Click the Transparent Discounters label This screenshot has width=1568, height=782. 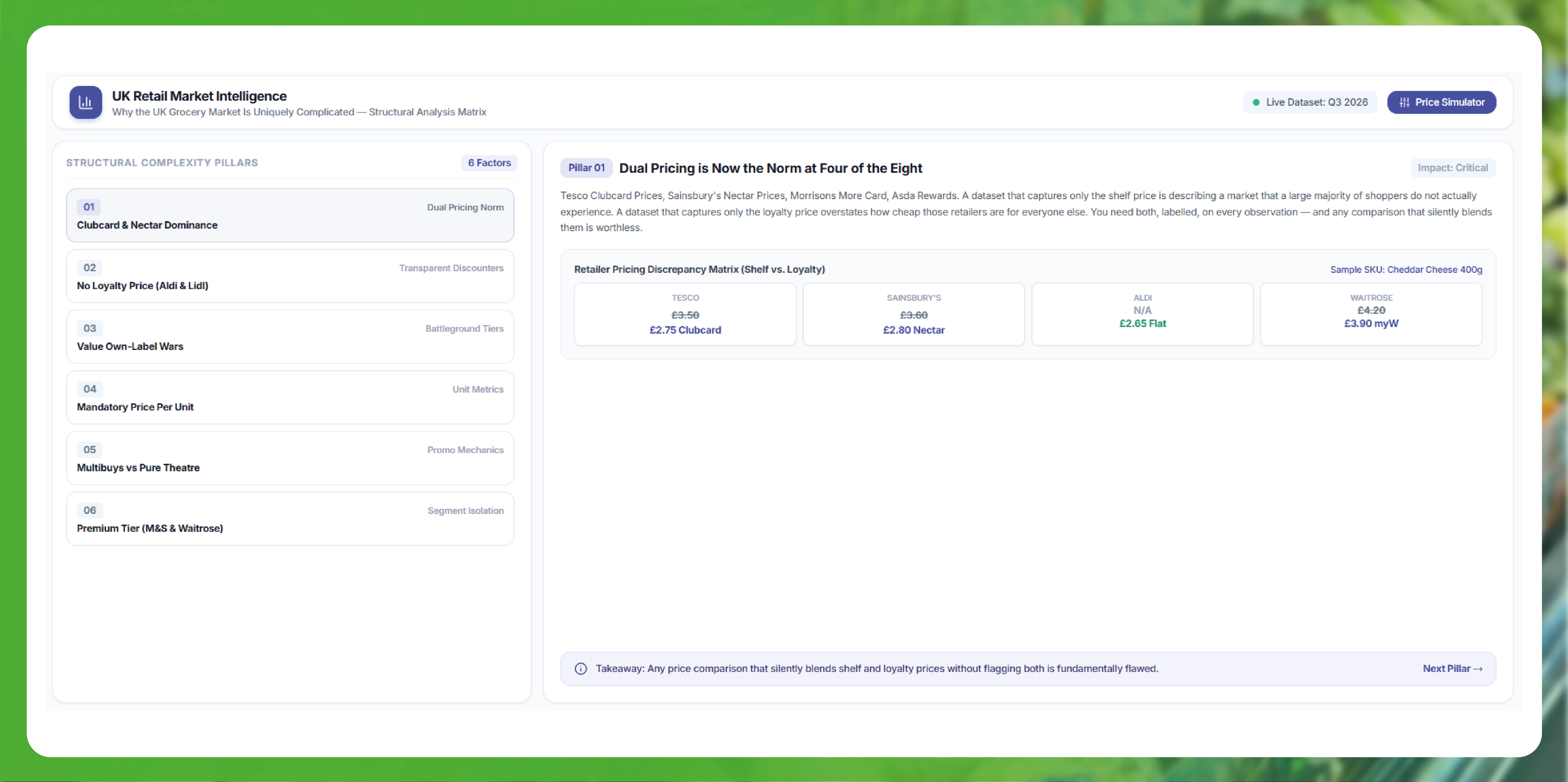tap(451, 268)
